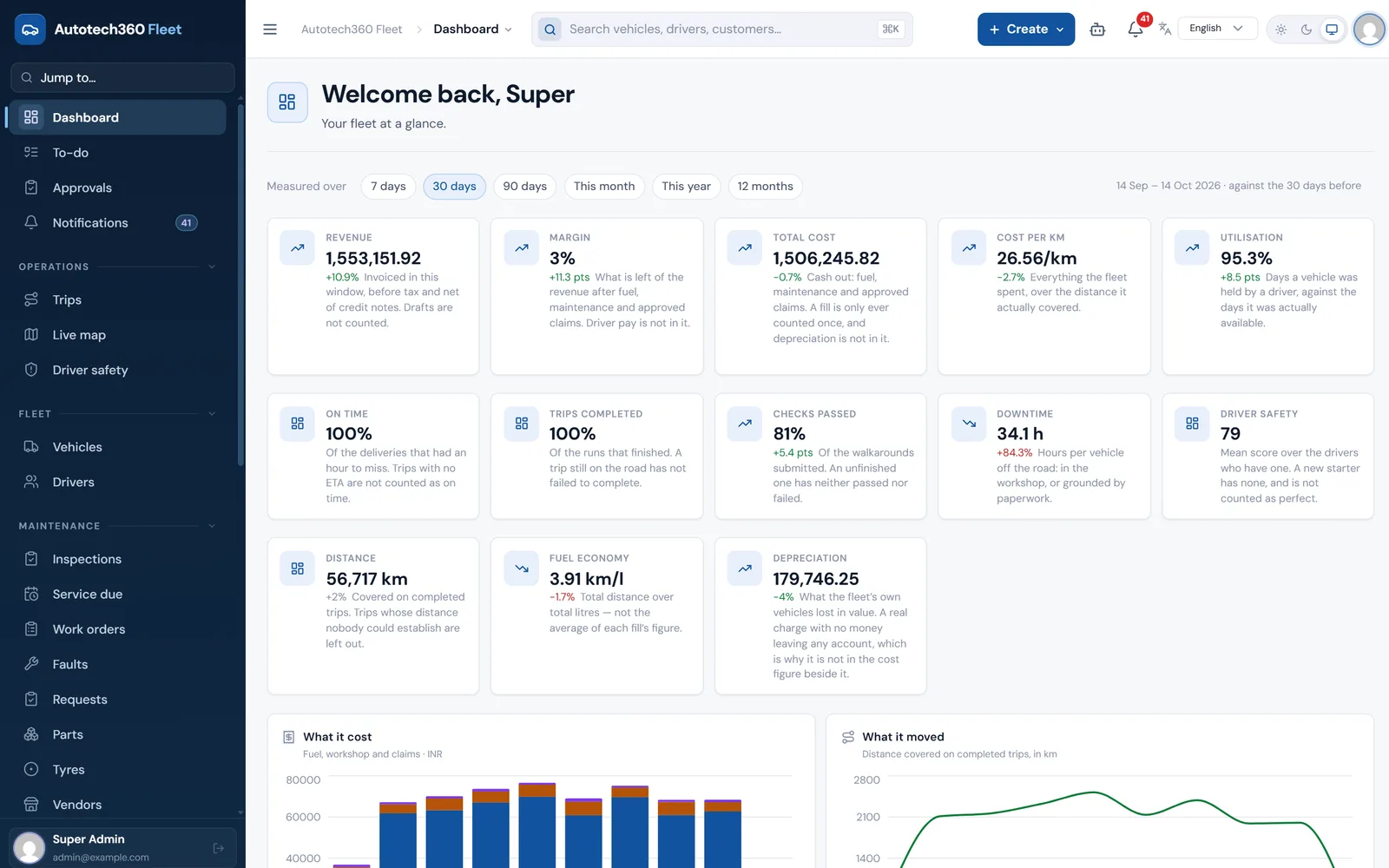The width and height of the screenshot is (1389, 868).
Task: Click the Downtime card trend icon
Action: pos(969,424)
